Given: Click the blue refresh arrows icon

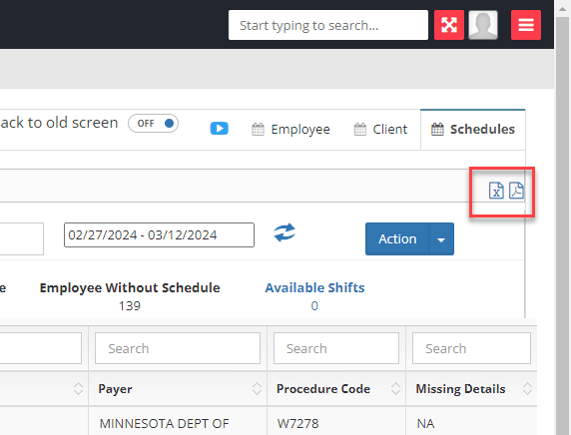Looking at the screenshot, I should click(285, 233).
